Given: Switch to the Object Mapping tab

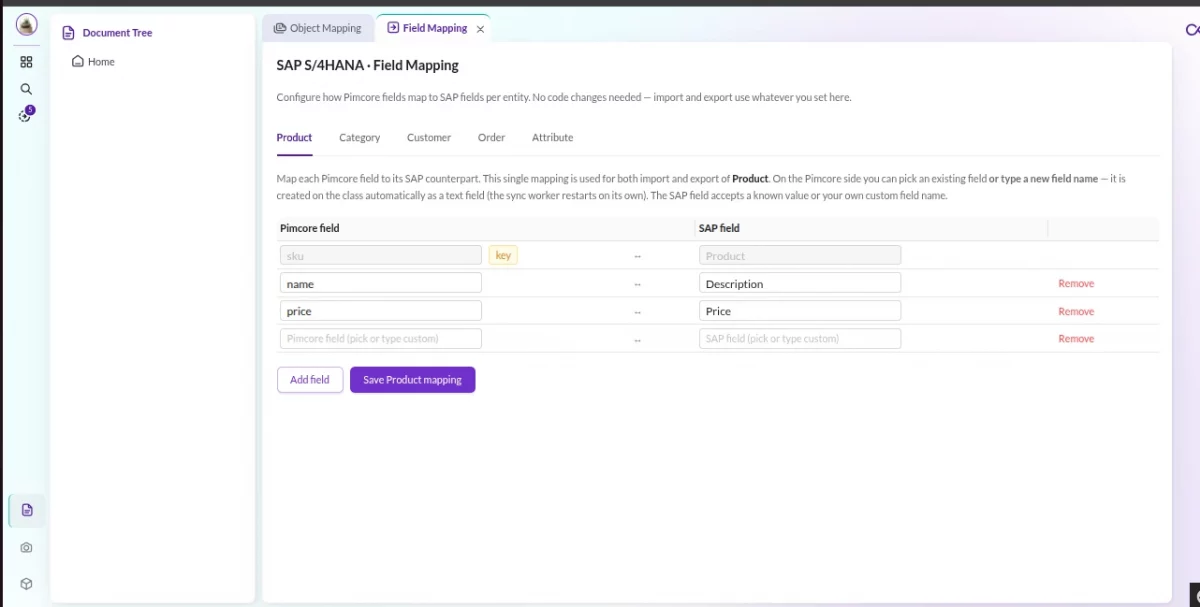Looking at the screenshot, I should [318, 28].
